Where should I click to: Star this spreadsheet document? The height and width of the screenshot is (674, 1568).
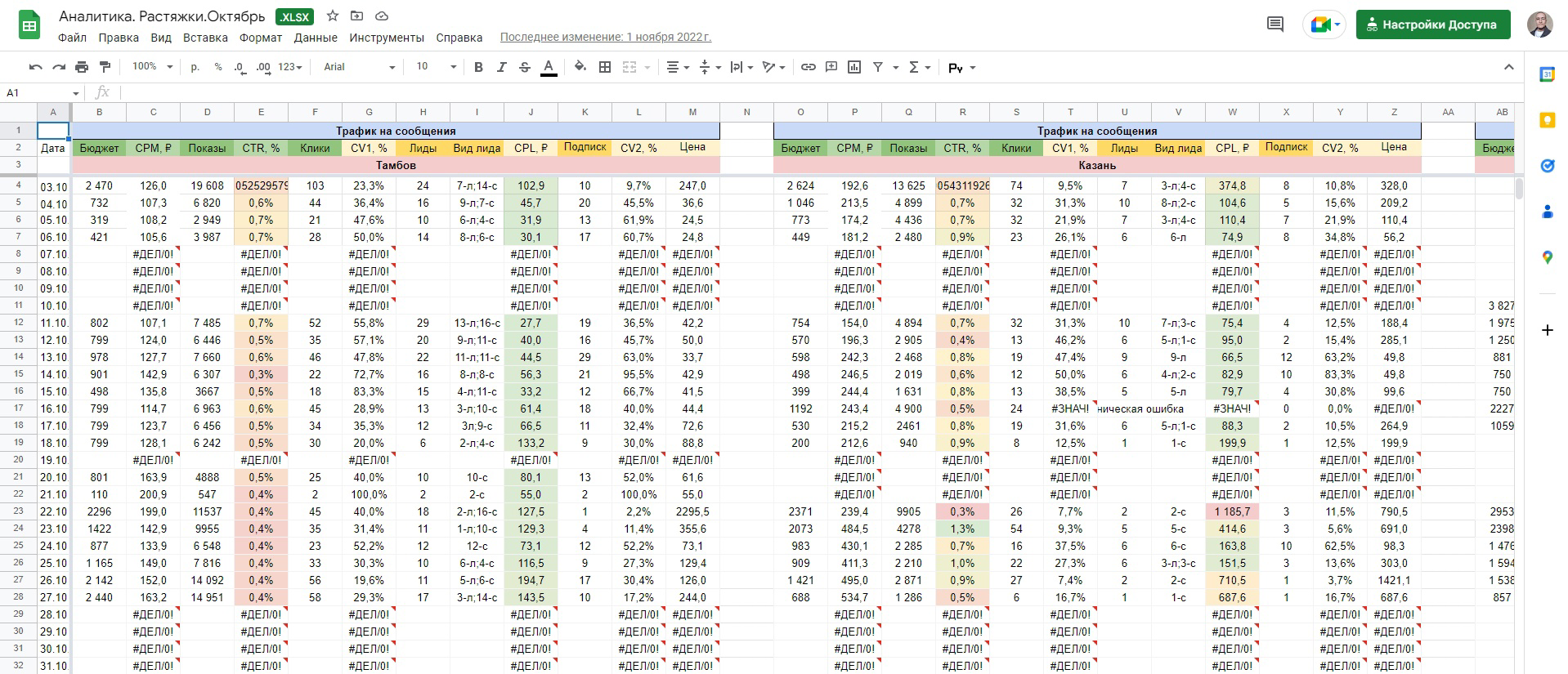click(x=333, y=16)
